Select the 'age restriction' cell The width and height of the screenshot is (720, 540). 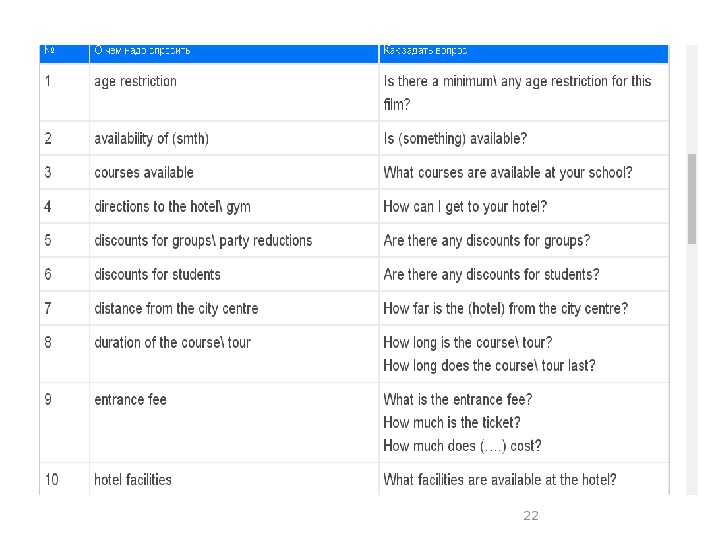coord(234,92)
